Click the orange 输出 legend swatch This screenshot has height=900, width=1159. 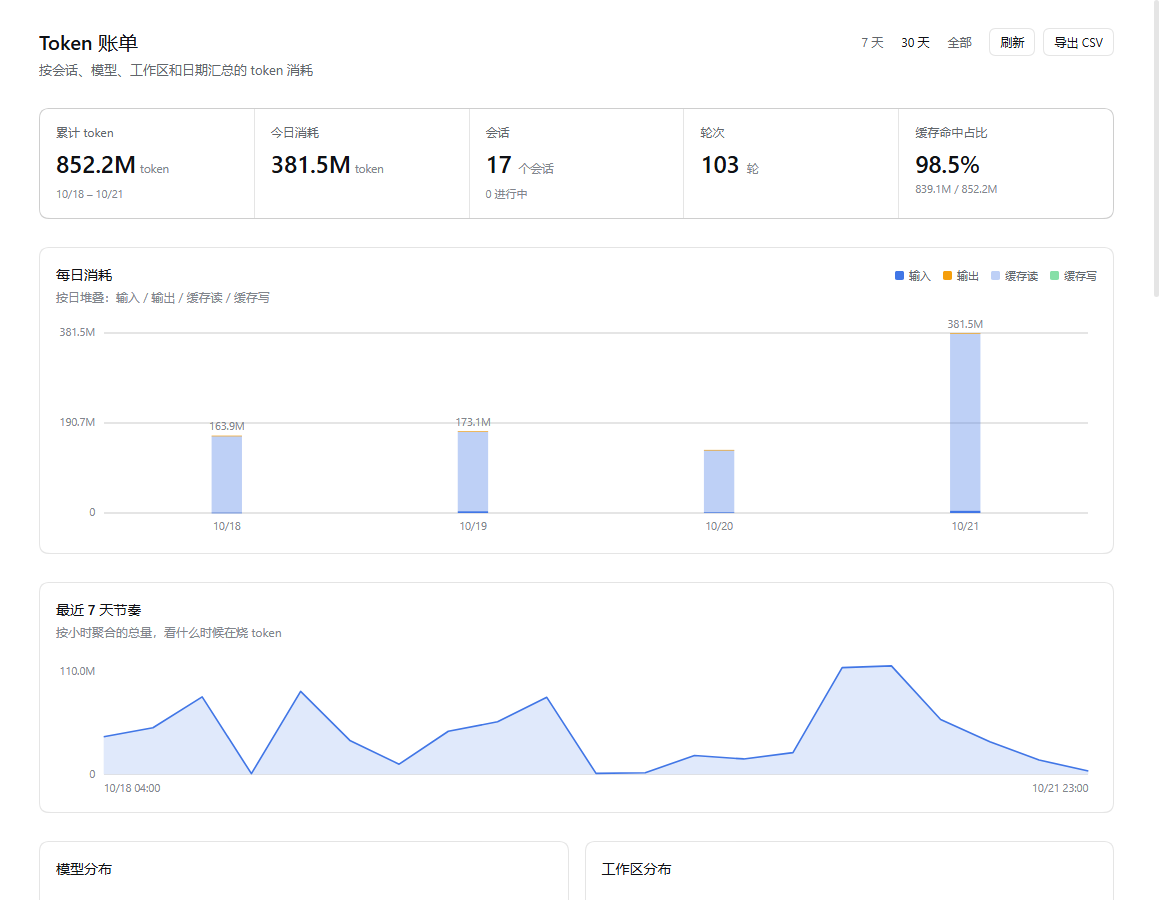948,276
